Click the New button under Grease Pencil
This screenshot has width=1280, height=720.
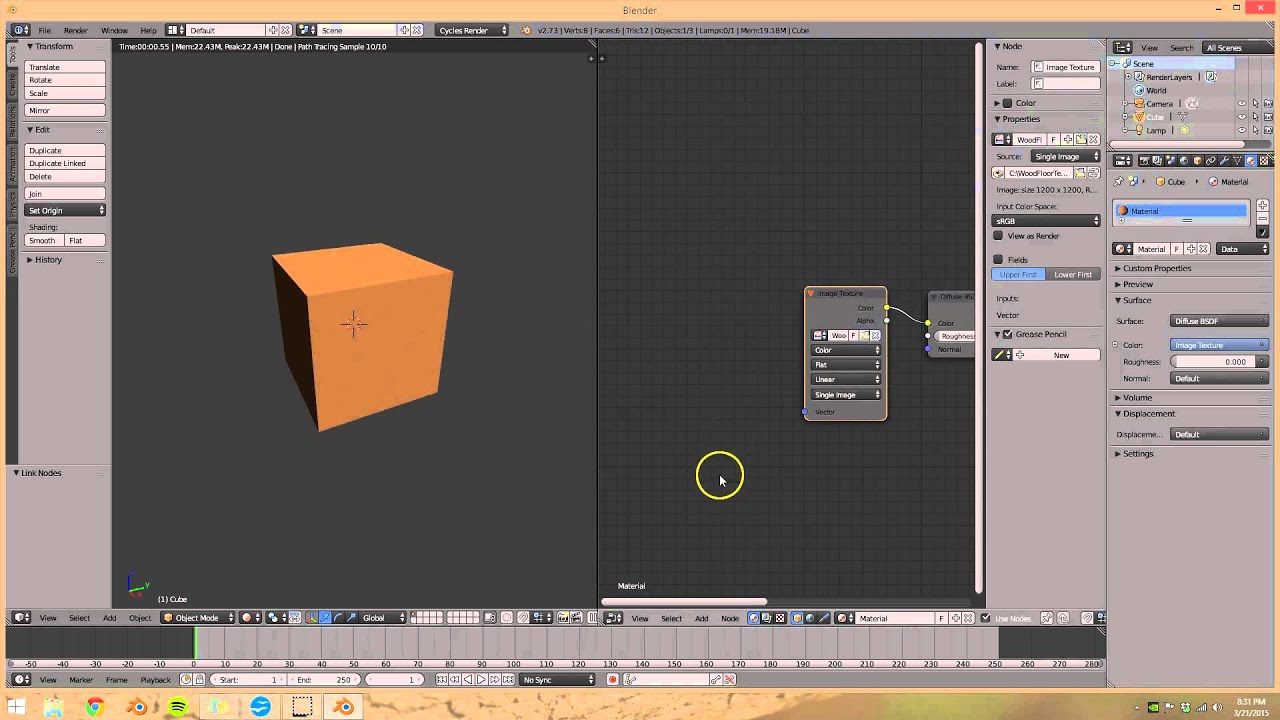coord(1061,355)
